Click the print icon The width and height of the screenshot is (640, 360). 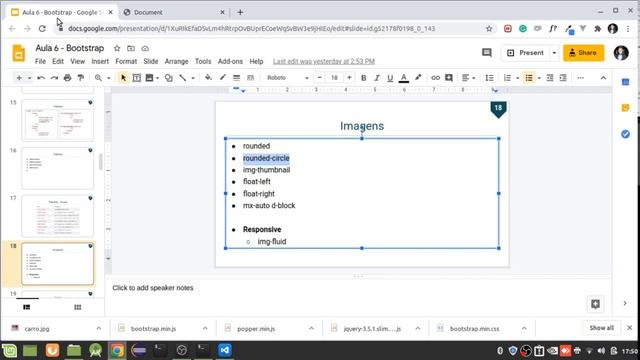click(x=67, y=78)
